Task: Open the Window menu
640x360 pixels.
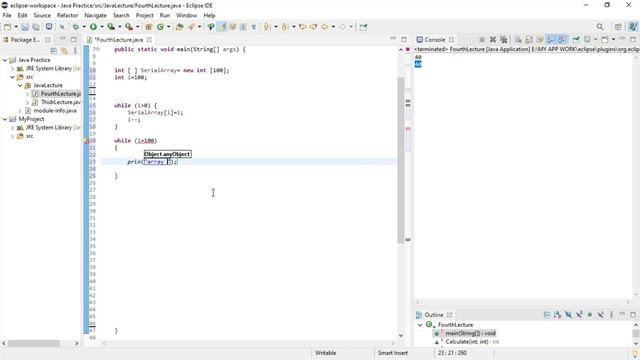Action: [x=187, y=15]
